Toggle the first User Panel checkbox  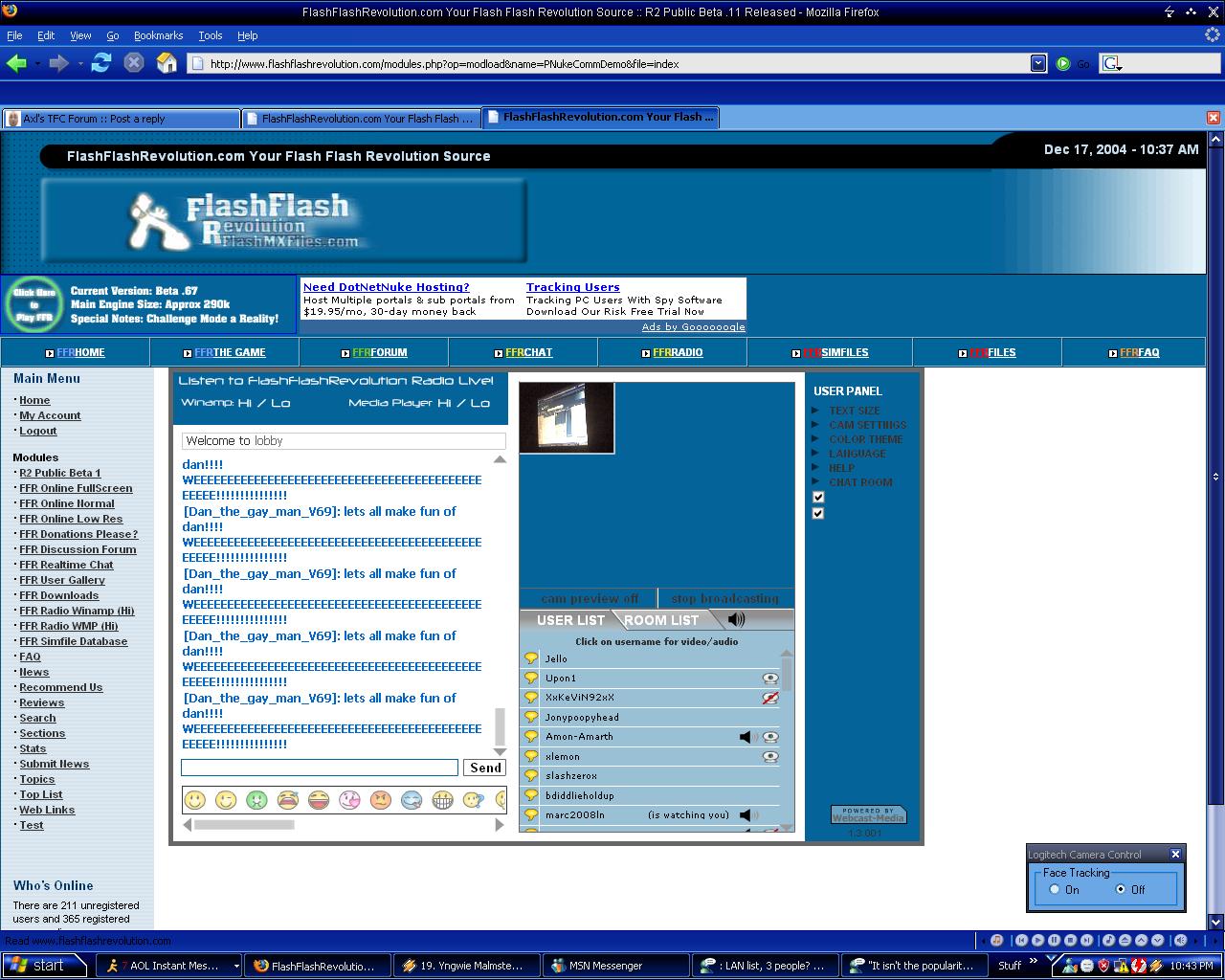(x=818, y=497)
